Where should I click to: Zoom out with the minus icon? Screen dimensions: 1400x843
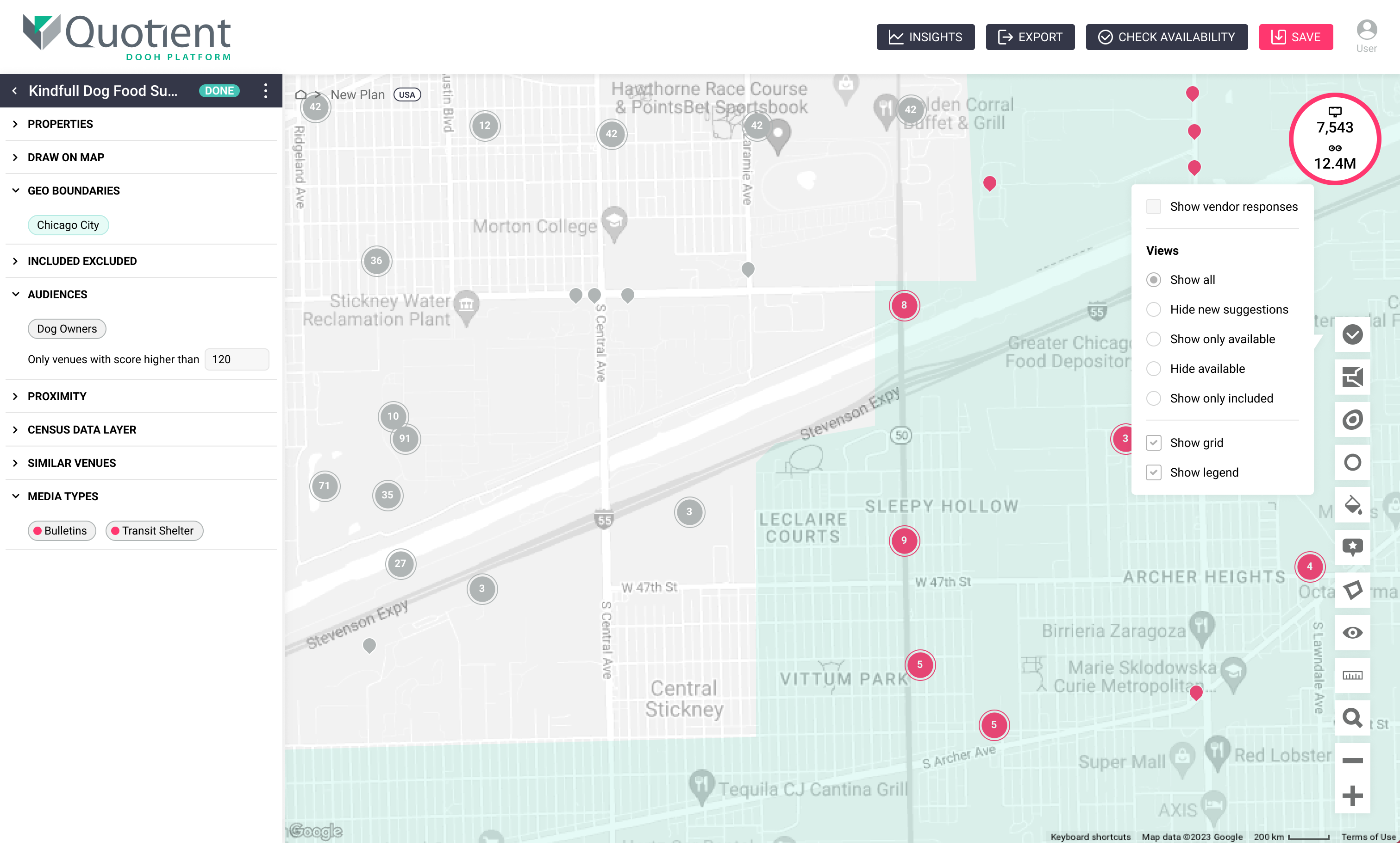pyautogui.click(x=1352, y=760)
